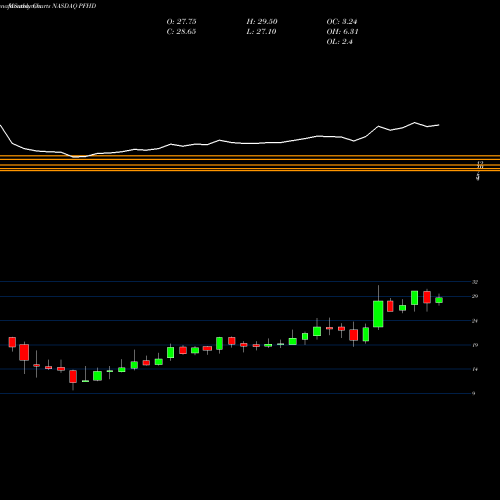Click the 24 price axis label

475,321
